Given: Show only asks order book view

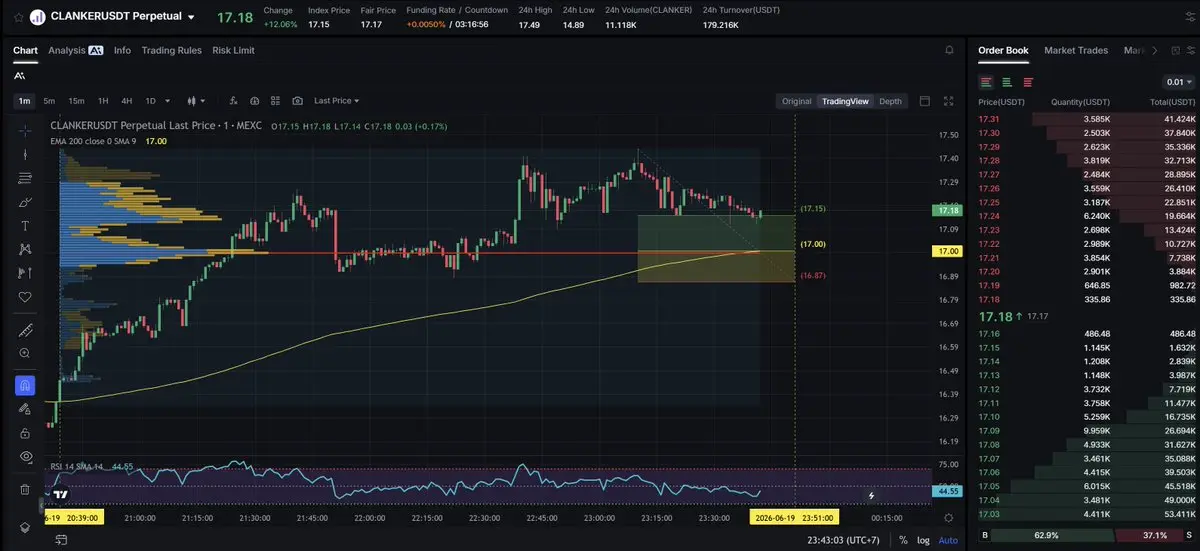Looking at the screenshot, I should [1028, 82].
